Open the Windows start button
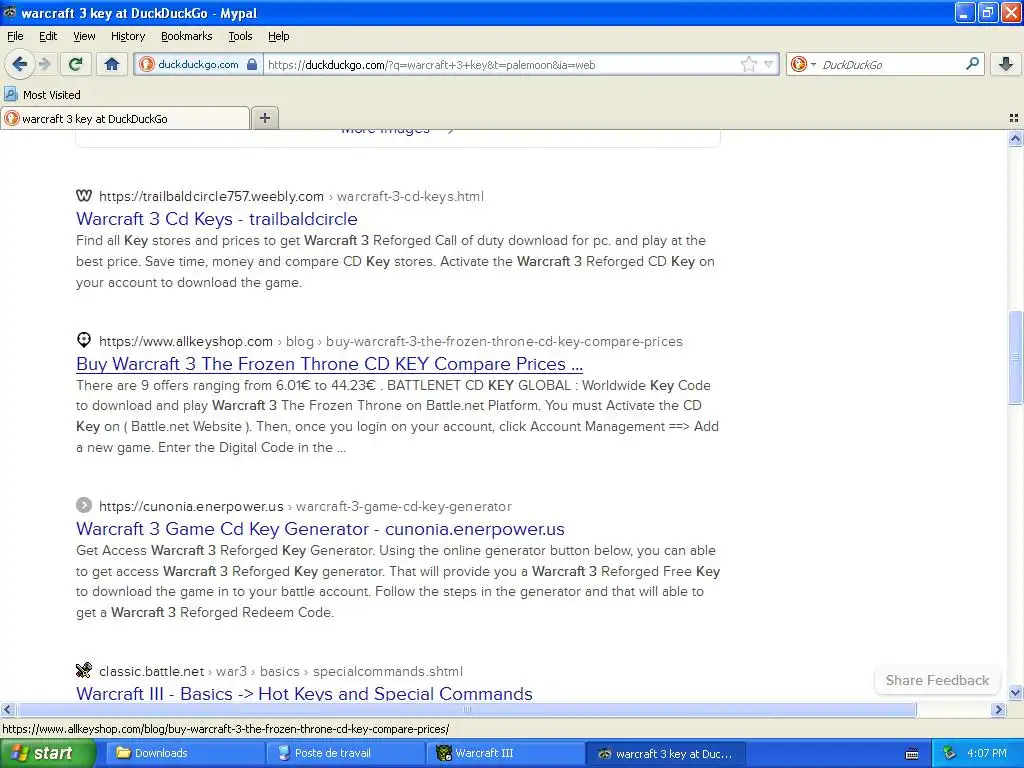 (x=48, y=753)
